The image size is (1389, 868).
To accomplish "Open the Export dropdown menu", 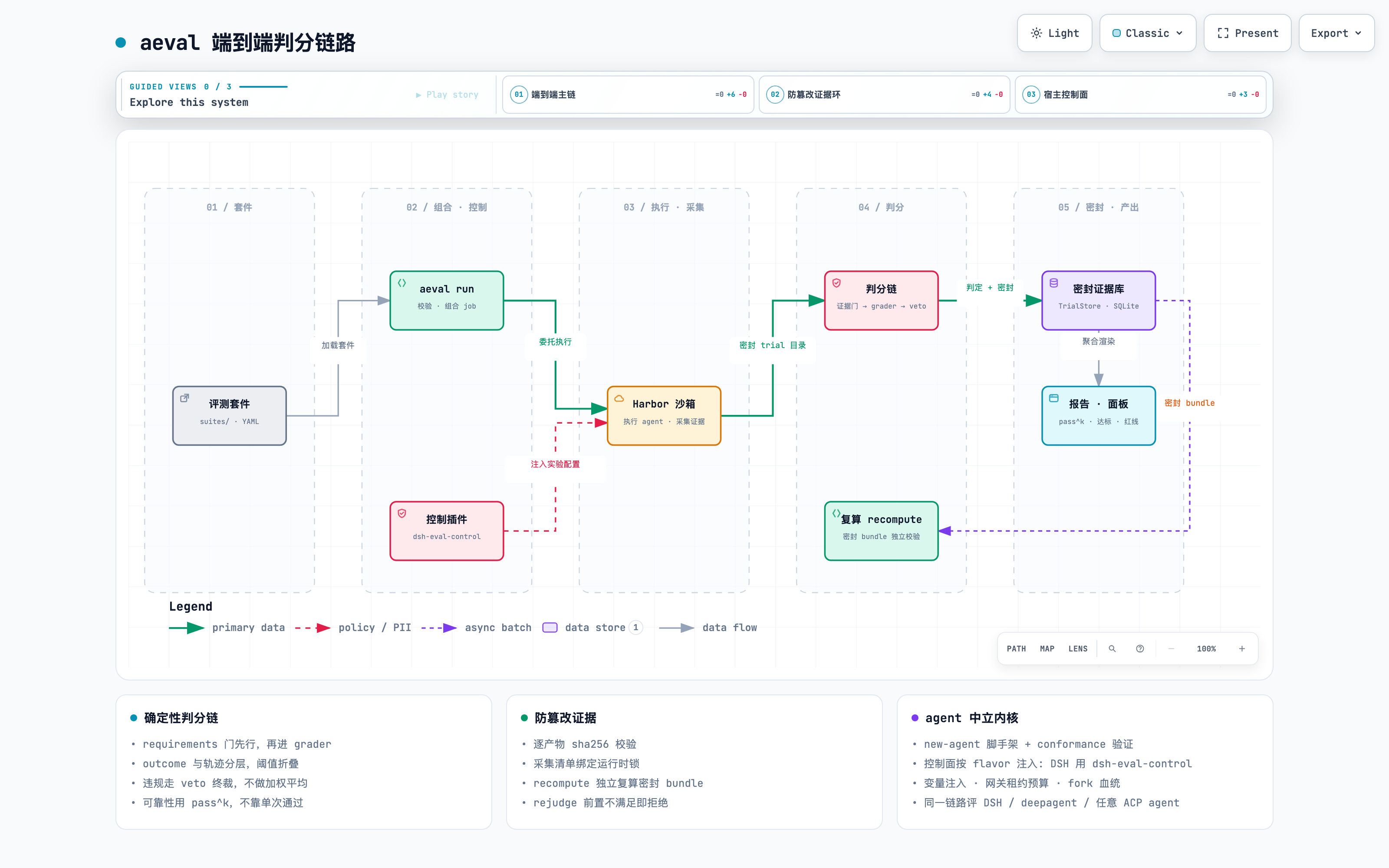I will (1336, 33).
